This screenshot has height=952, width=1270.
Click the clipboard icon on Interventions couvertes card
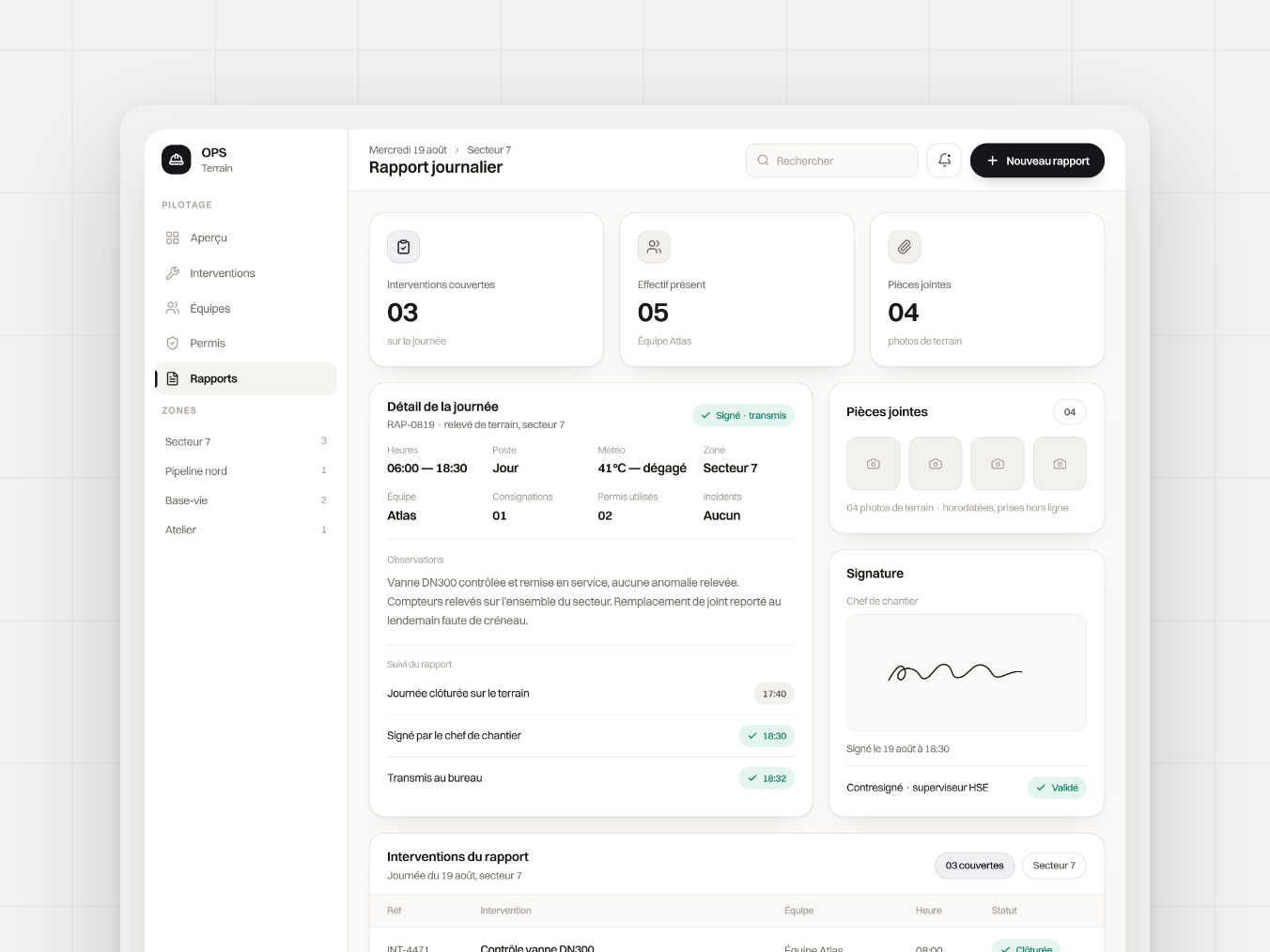[404, 247]
